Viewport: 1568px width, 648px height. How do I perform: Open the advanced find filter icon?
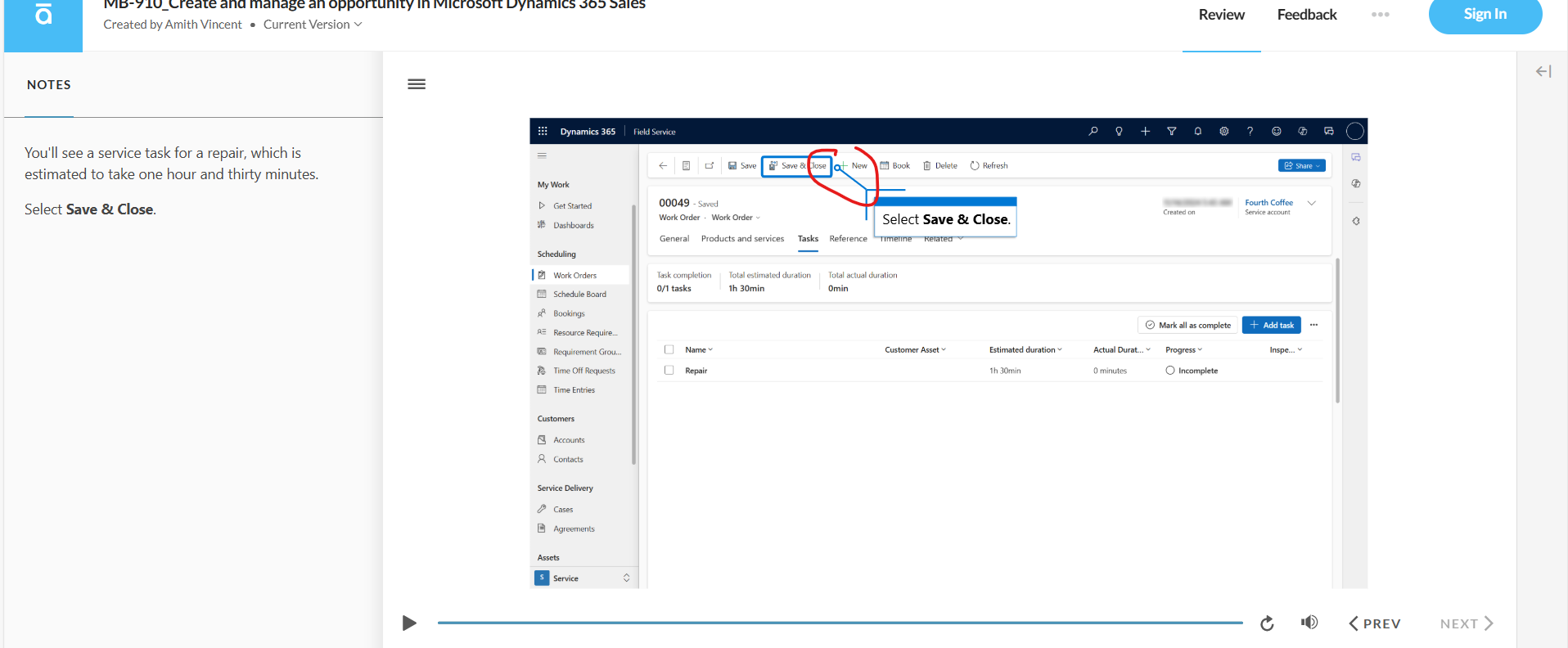point(1171,131)
